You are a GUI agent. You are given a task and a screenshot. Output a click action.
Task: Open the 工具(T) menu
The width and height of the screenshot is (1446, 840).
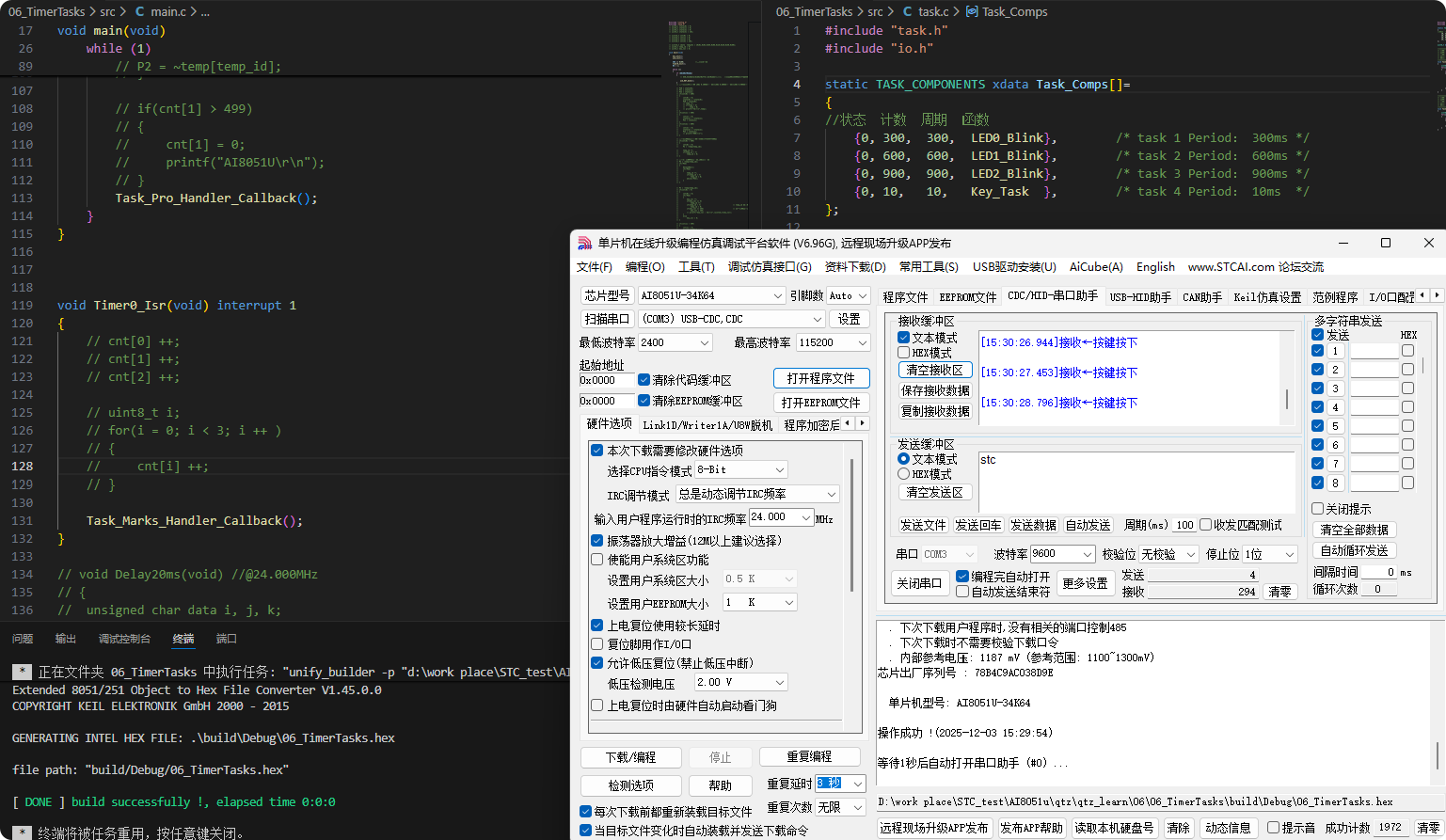coord(696,266)
